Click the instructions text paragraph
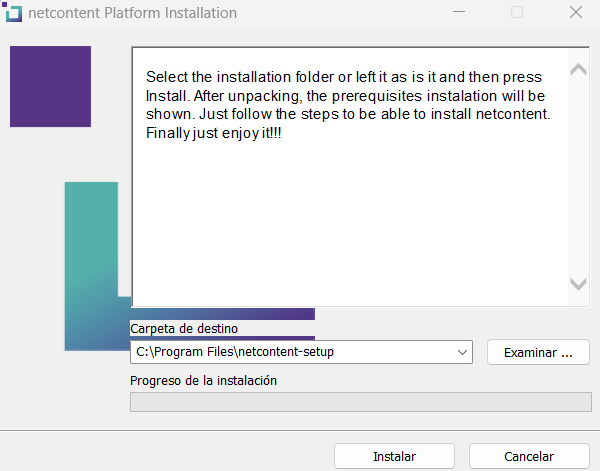The width and height of the screenshot is (600, 471). [345, 105]
